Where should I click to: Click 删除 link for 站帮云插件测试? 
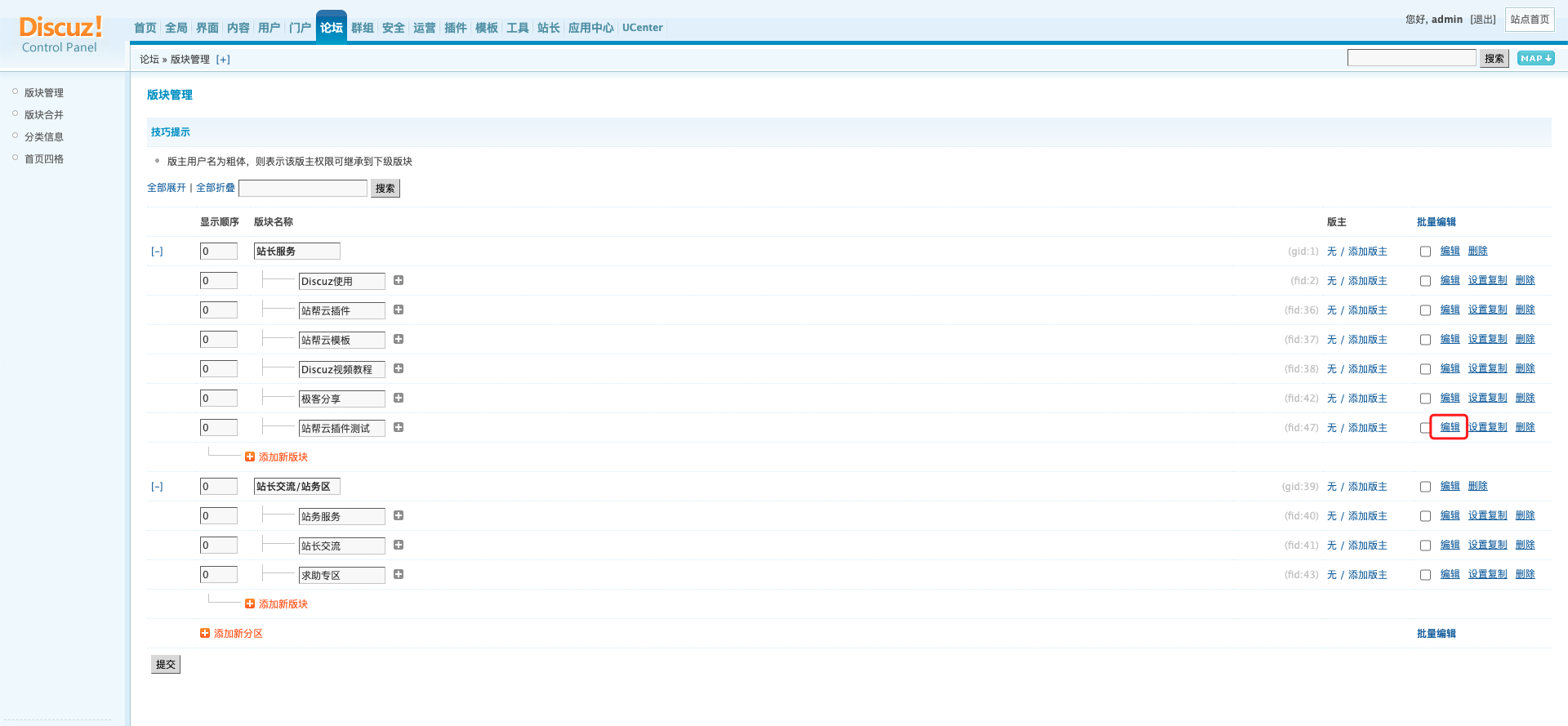pyautogui.click(x=1525, y=427)
